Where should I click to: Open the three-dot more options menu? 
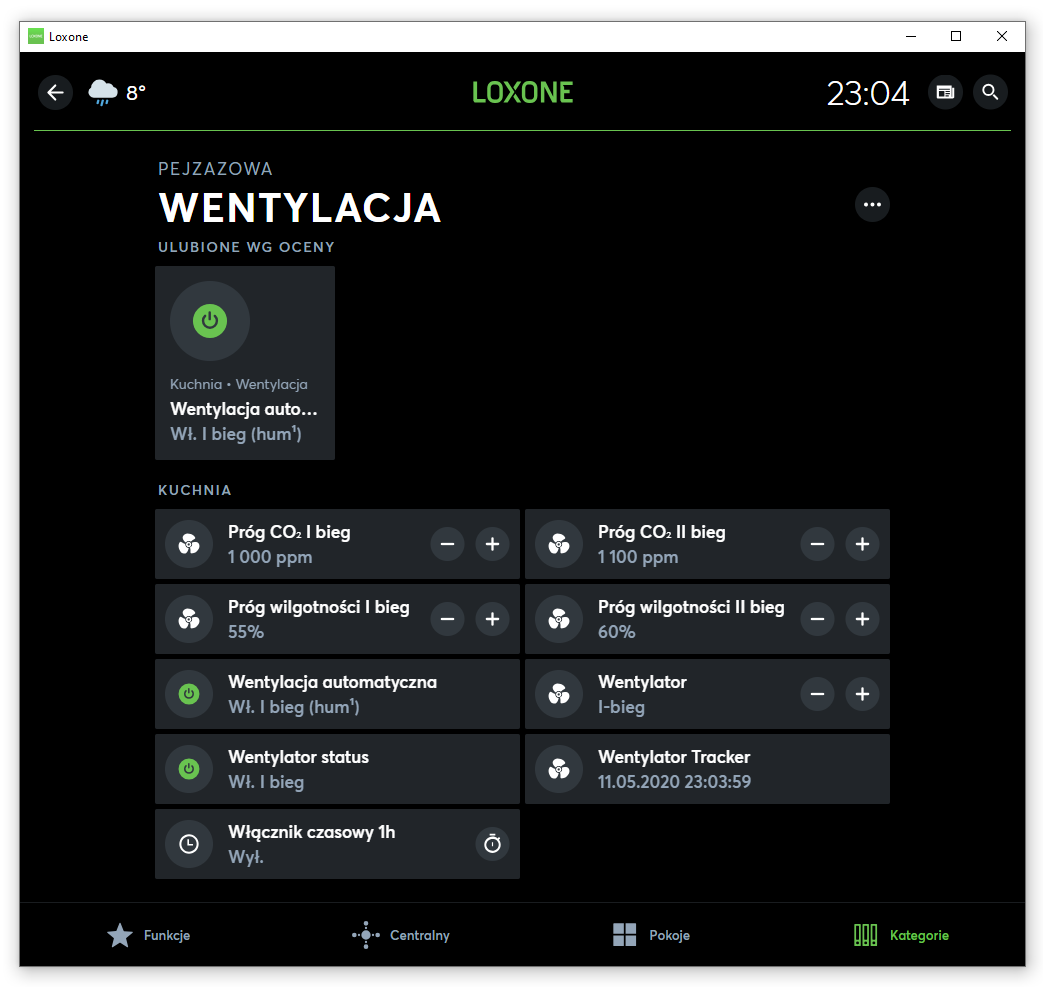(x=872, y=204)
